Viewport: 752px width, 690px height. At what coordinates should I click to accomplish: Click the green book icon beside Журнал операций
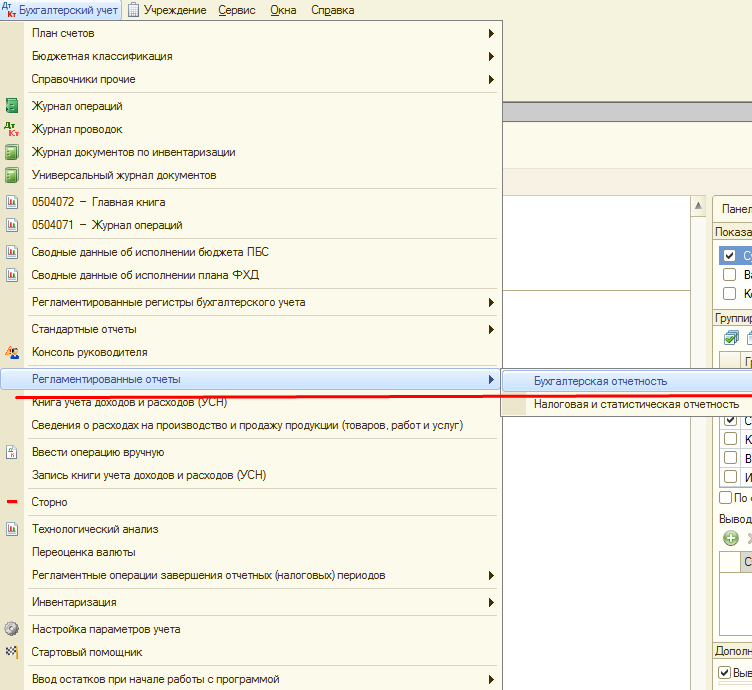coord(12,106)
